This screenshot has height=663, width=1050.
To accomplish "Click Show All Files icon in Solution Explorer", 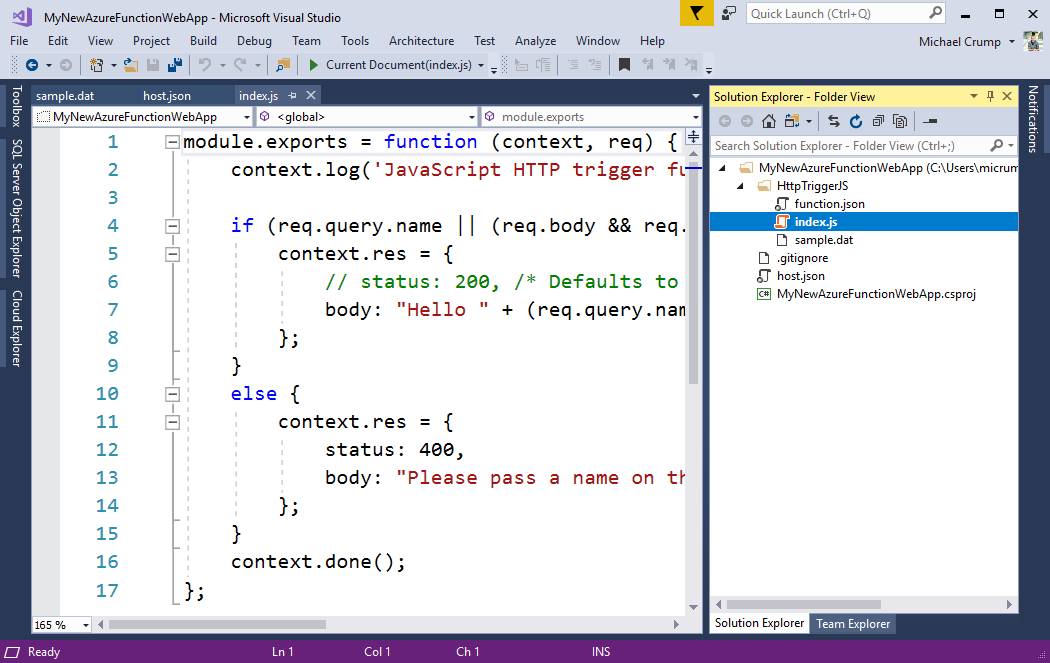I will pyautogui.click(x=900, y=121).
